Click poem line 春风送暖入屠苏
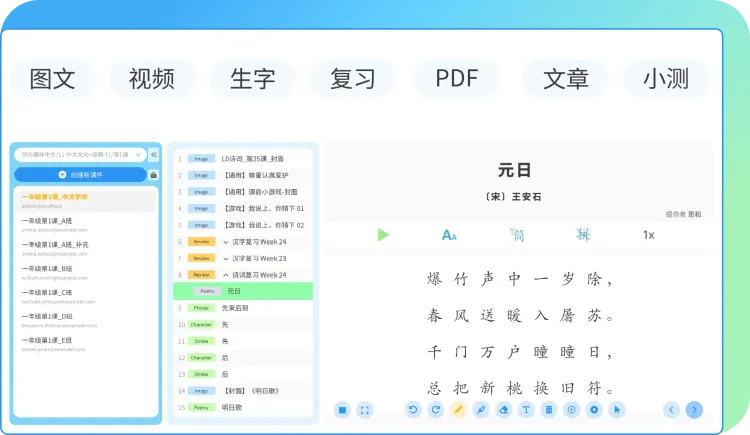Viewport: 750px width, 435px height. click(x=519, y=316)
